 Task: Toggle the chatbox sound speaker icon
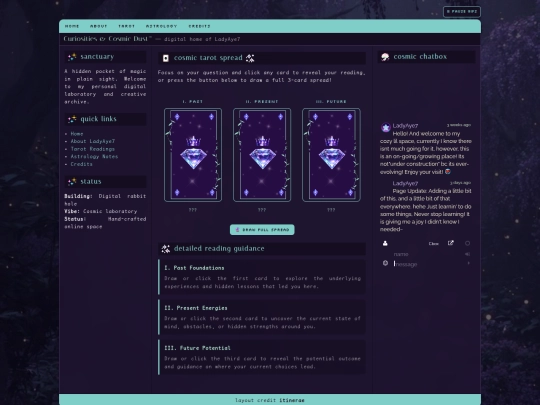pos(467,254)
